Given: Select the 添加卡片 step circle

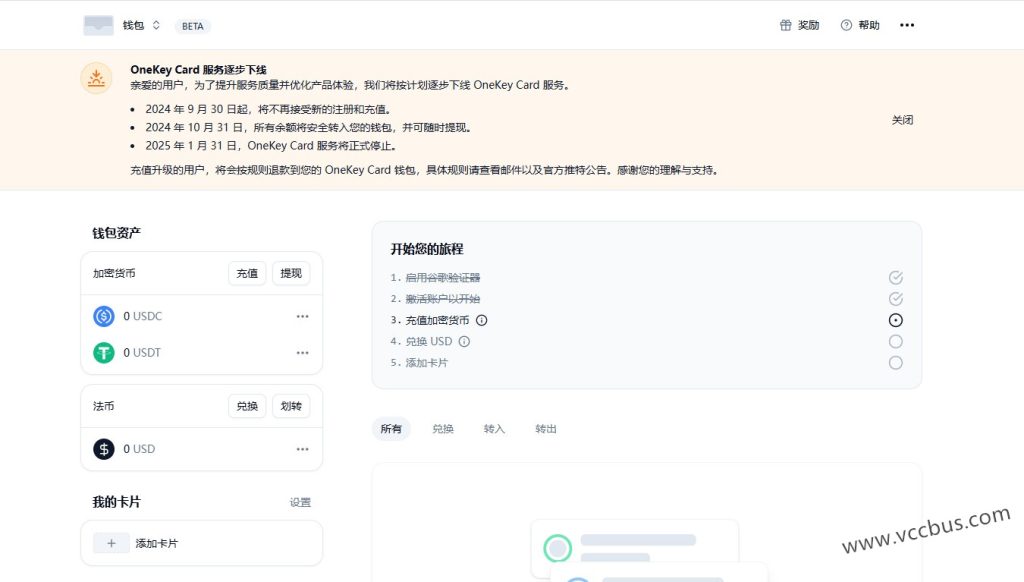Looking at the screenshot, I should coord(895,363).
